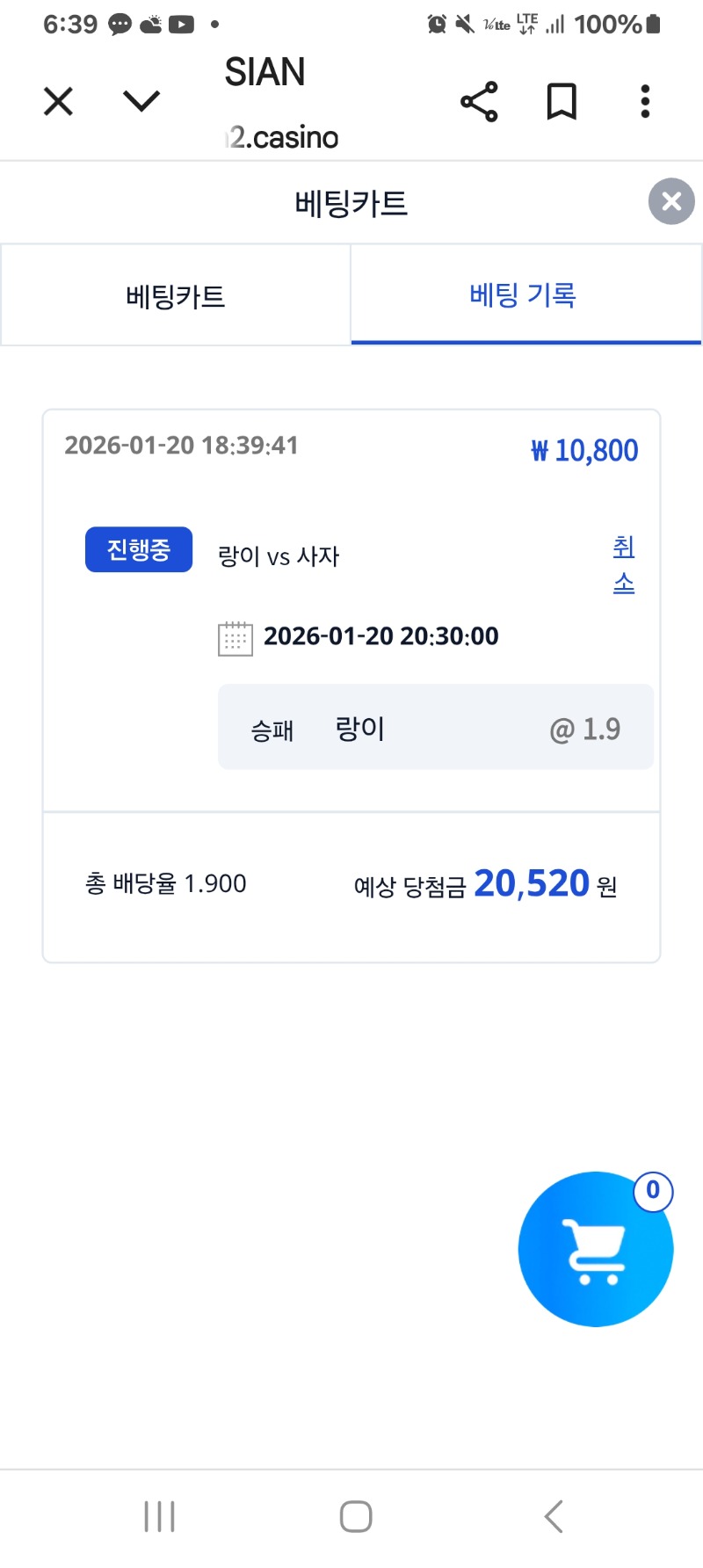Tap the SIAN page title in address bar
This screenshot has height=1568, width=703.
pos(265,72)
